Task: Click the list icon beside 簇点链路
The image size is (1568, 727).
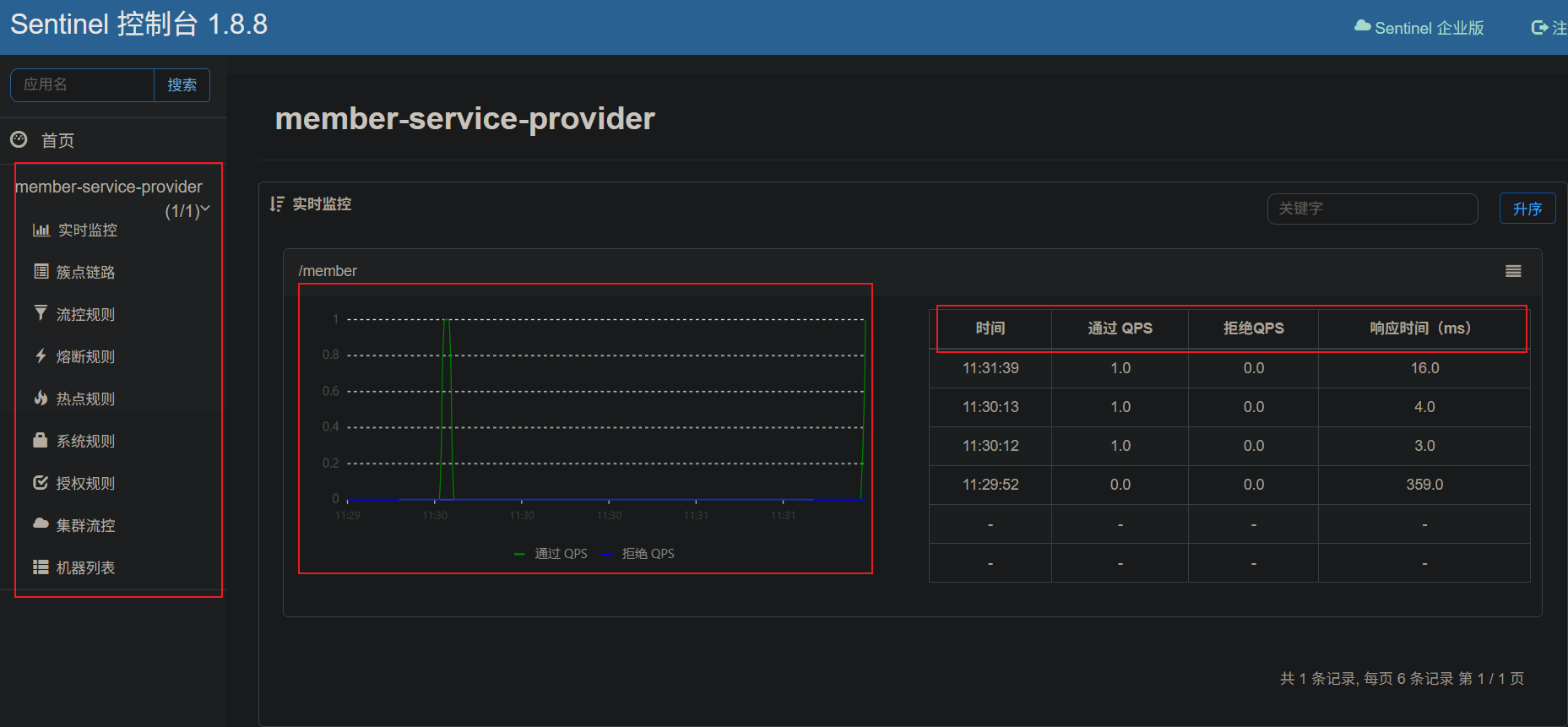Action: [x=41, y=272]
